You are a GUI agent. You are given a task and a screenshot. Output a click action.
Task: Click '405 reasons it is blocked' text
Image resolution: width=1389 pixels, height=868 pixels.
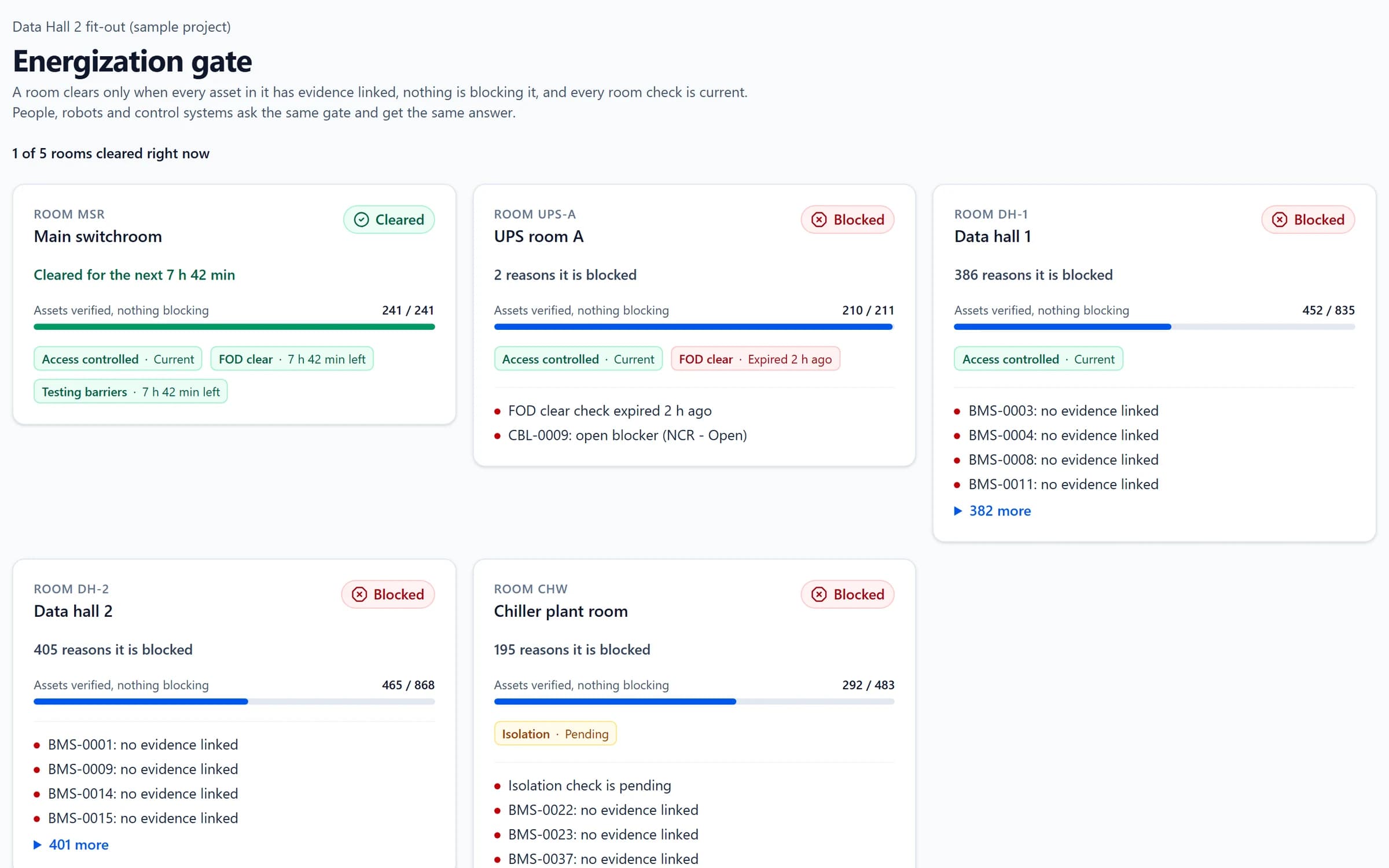(x=113, y=650)
